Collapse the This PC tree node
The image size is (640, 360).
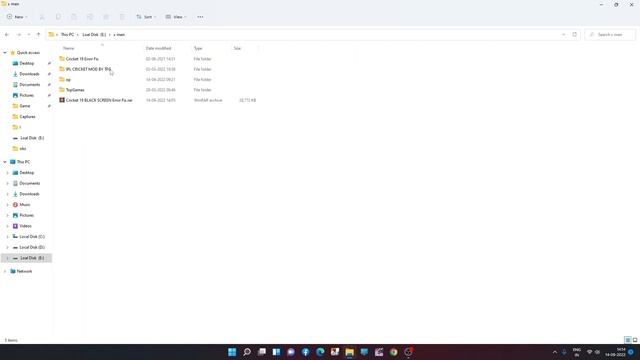pos(5,162)
